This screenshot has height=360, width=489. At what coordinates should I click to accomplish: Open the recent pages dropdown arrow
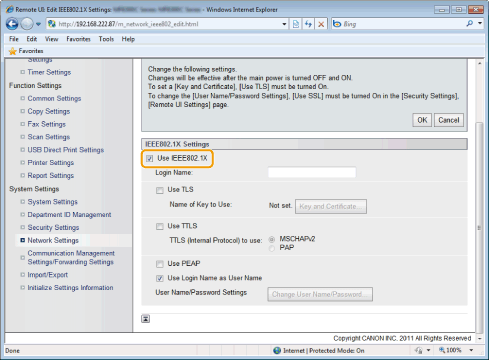pos(38,24)
